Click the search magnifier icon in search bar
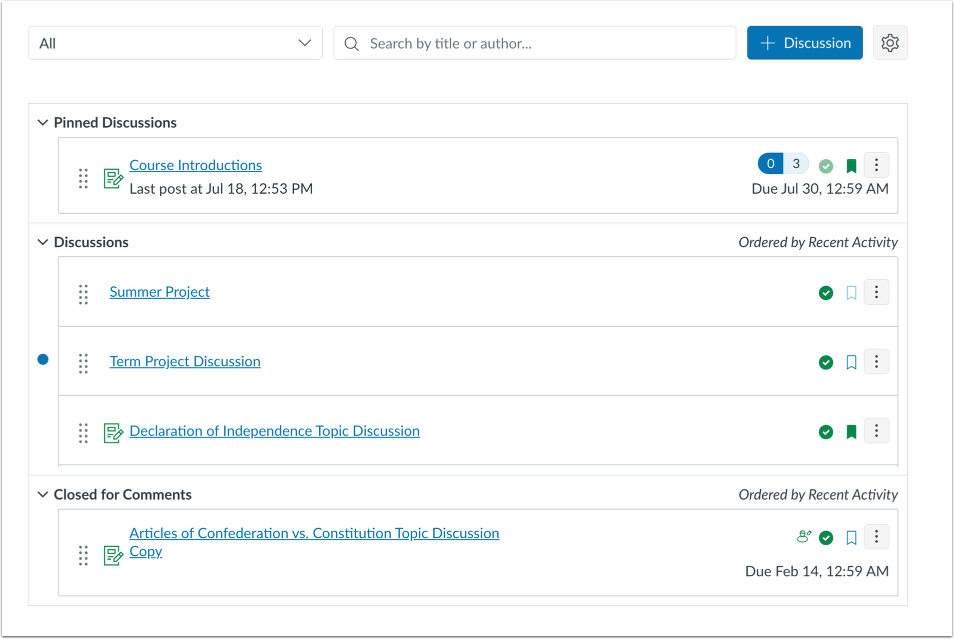Screen dimensions: 954x639 [x=351, y=43]
